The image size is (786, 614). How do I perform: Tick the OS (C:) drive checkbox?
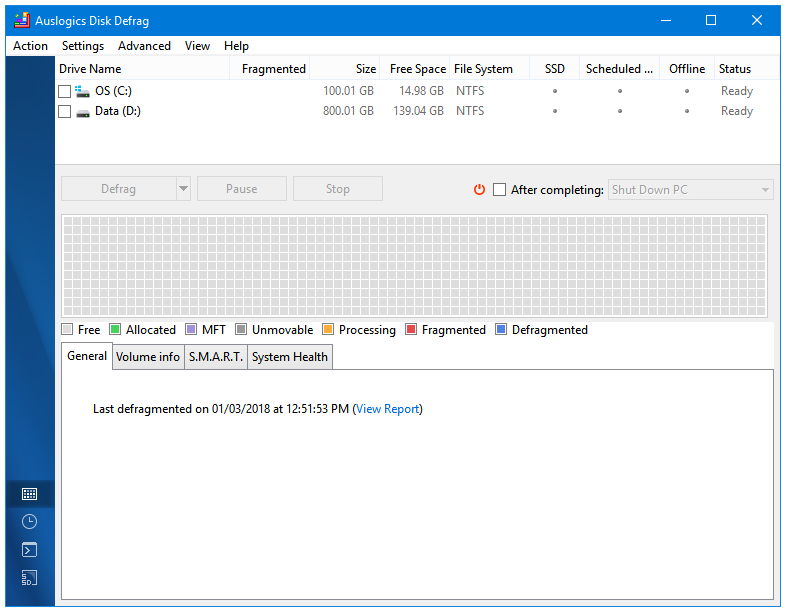[64, 91]
